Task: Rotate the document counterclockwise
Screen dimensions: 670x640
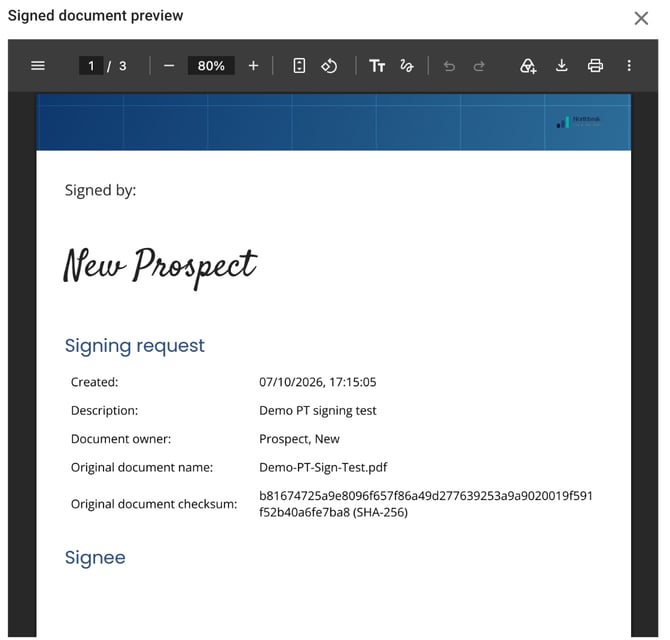Action: [329, 66]
